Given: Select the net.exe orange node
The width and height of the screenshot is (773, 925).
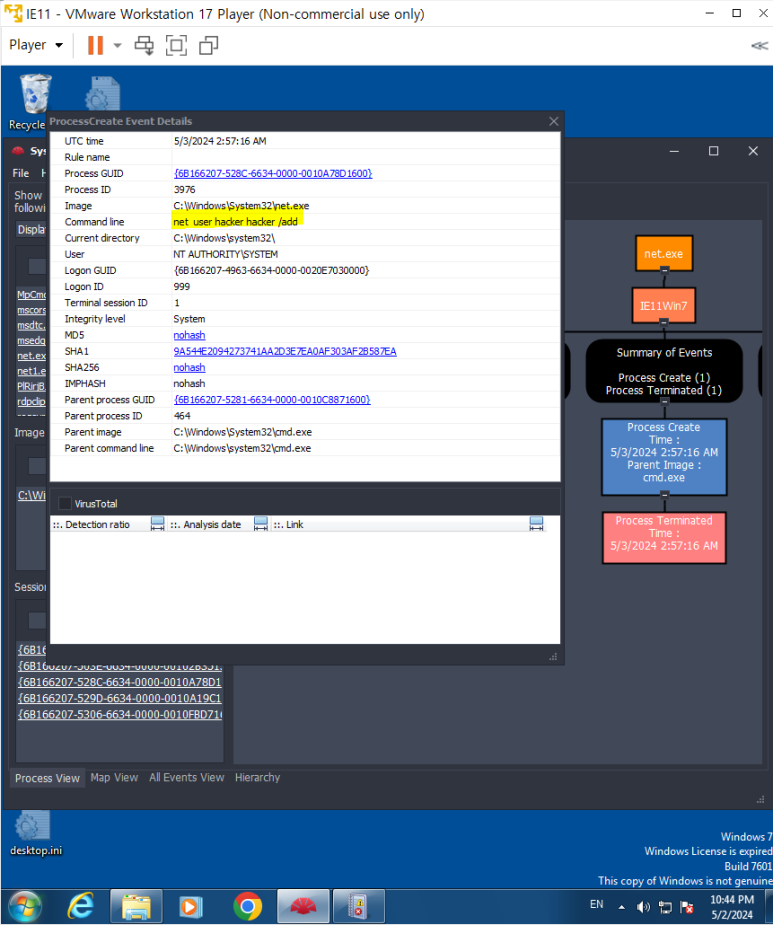Looking at the screenshot, I should pyautogui.click(x=664, y=254).
